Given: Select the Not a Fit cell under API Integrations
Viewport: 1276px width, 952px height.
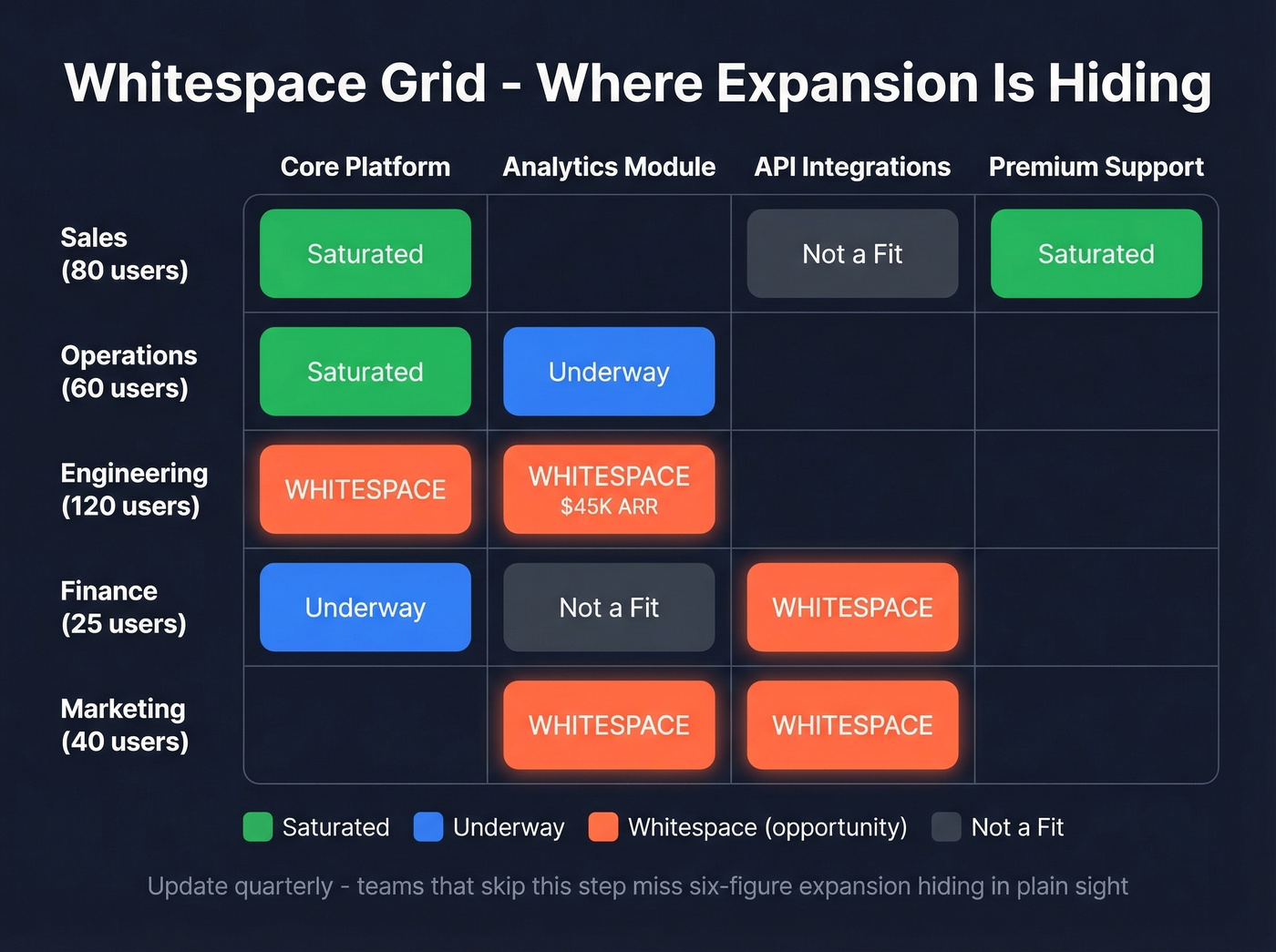Looking at the screenshot, I should pos(851,254).
